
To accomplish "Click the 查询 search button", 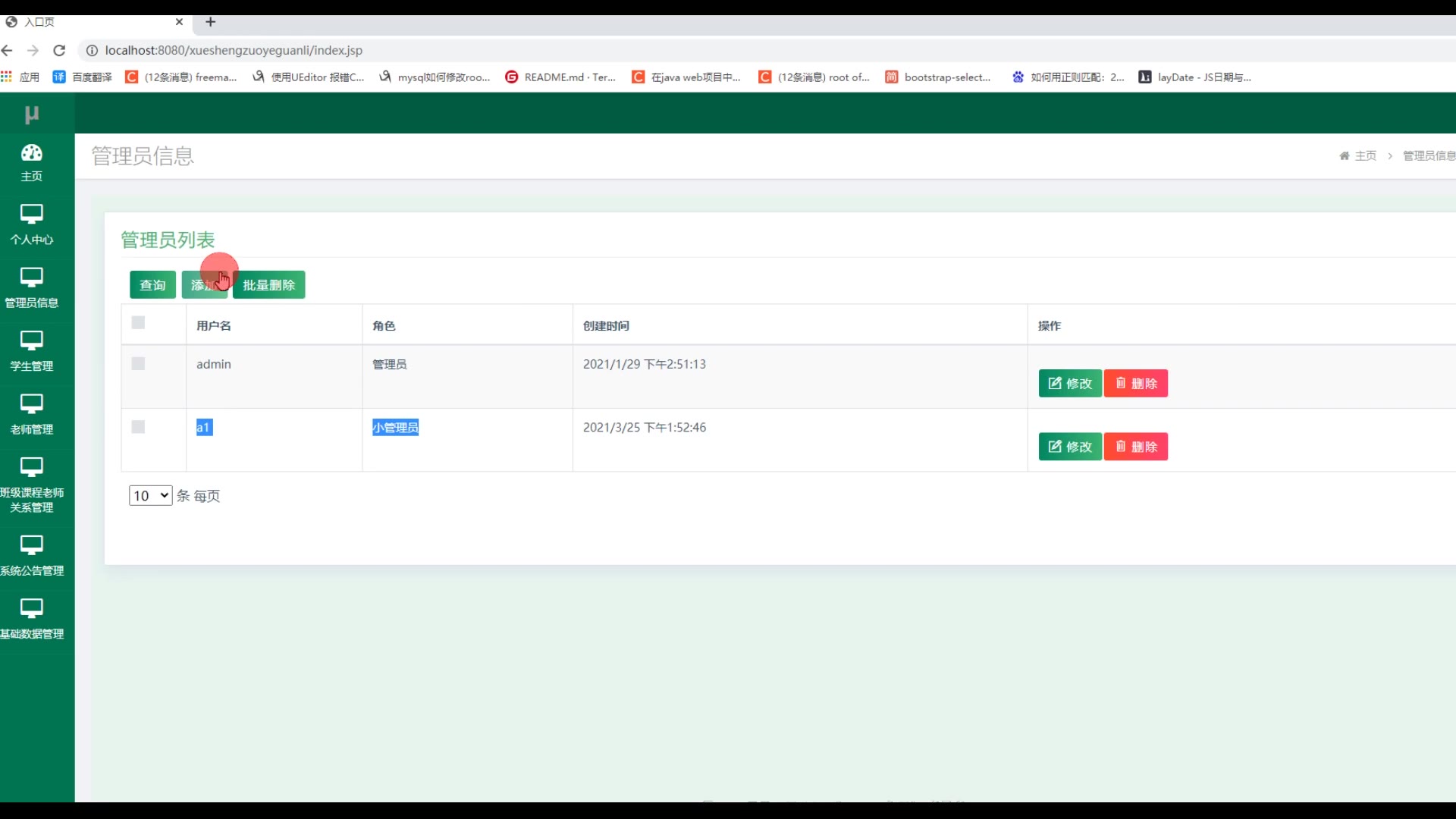I will click(x=152, y=285).
